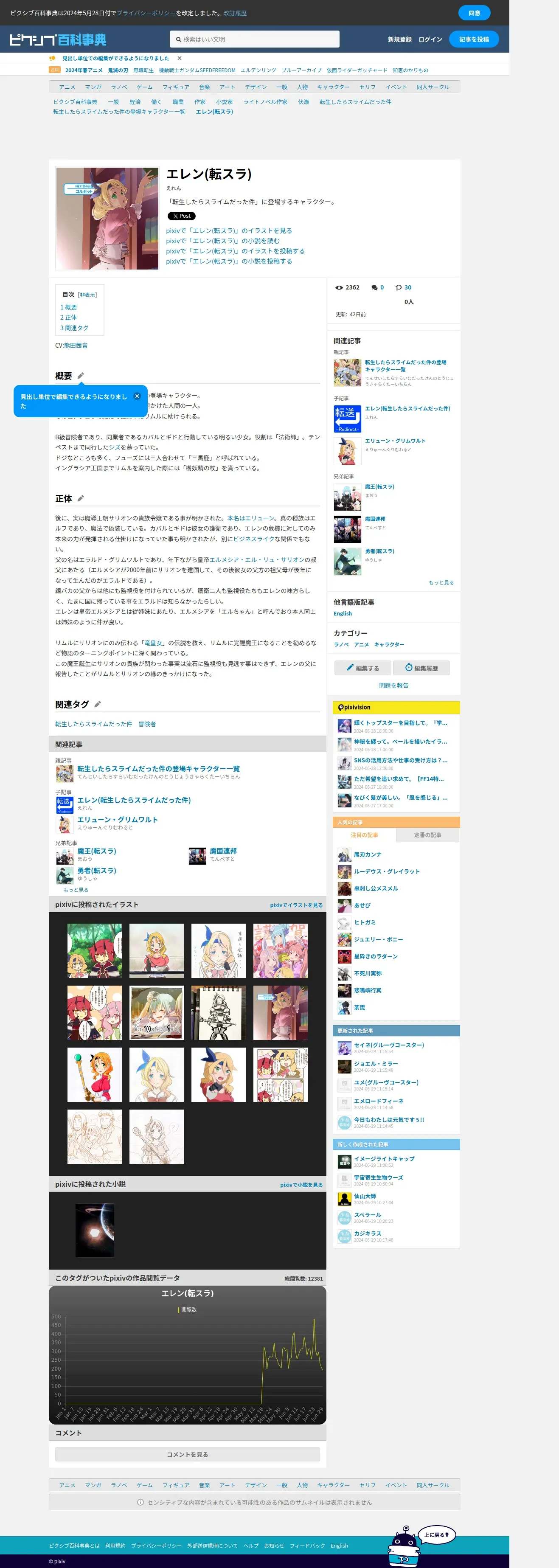This screenshot has width=559, height=1568.
Task: Click pencil icon beside 正体 heading
Action: click(80, 498)
